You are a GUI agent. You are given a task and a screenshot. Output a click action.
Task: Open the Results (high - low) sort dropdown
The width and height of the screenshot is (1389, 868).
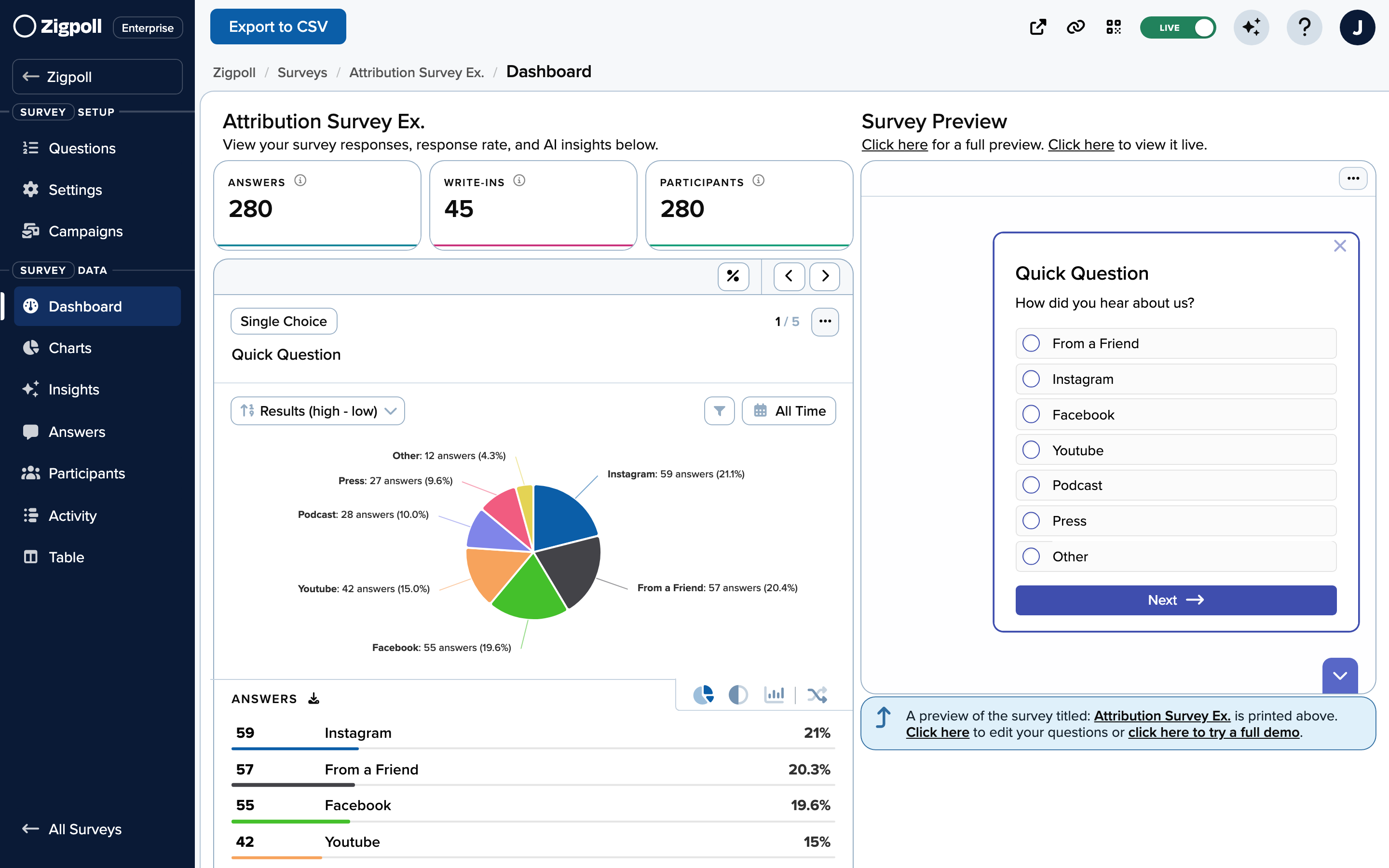(x=317, y=410)
